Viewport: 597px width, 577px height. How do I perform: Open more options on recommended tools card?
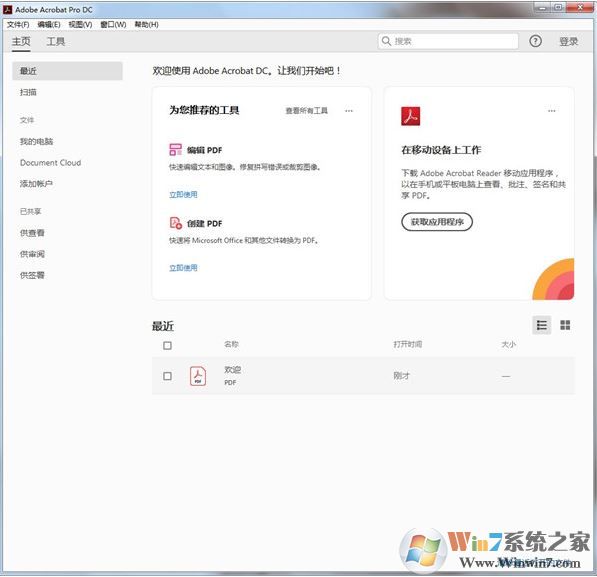[349, 111]
